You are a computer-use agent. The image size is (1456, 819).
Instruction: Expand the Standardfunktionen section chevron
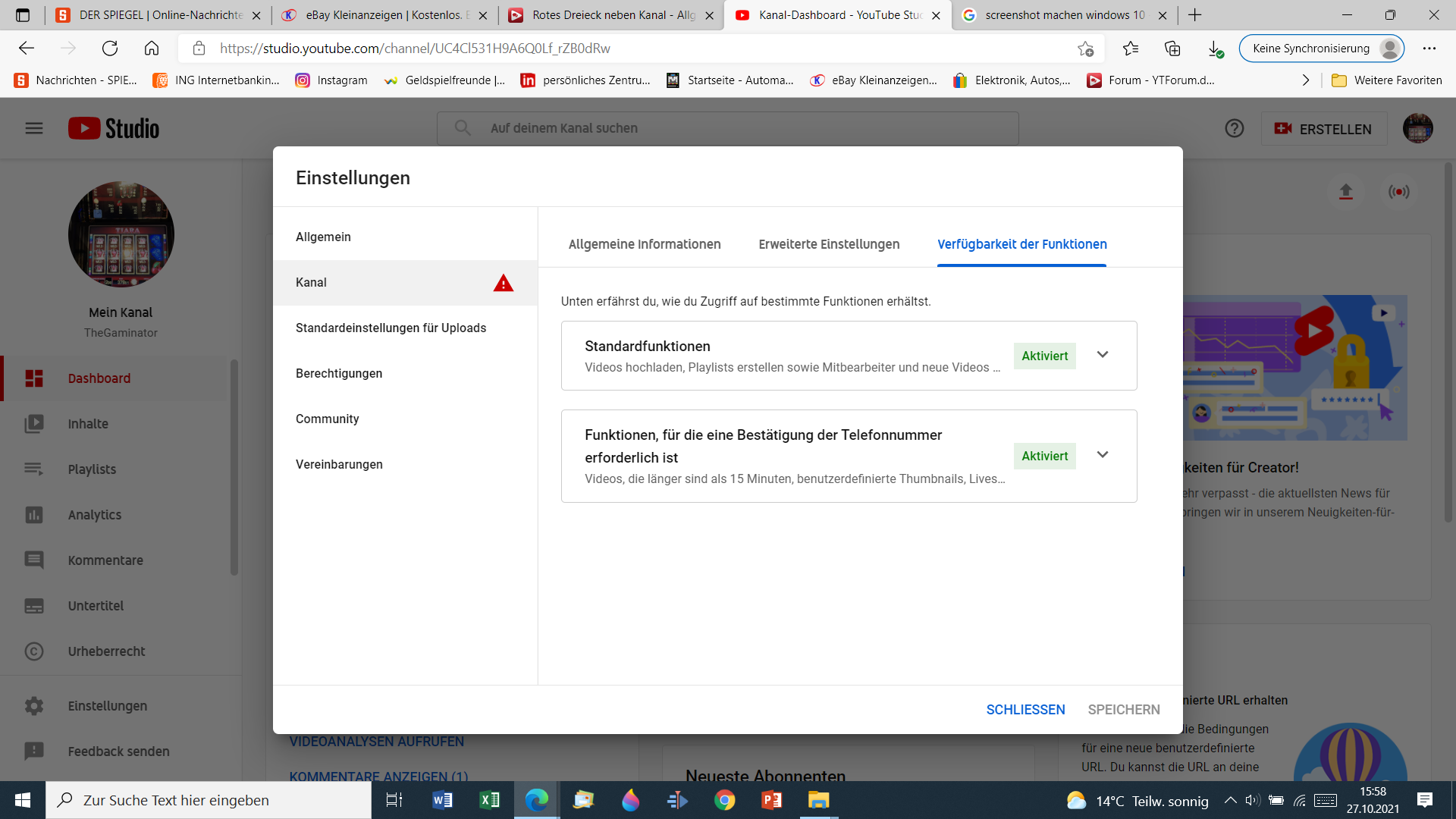1103,355
